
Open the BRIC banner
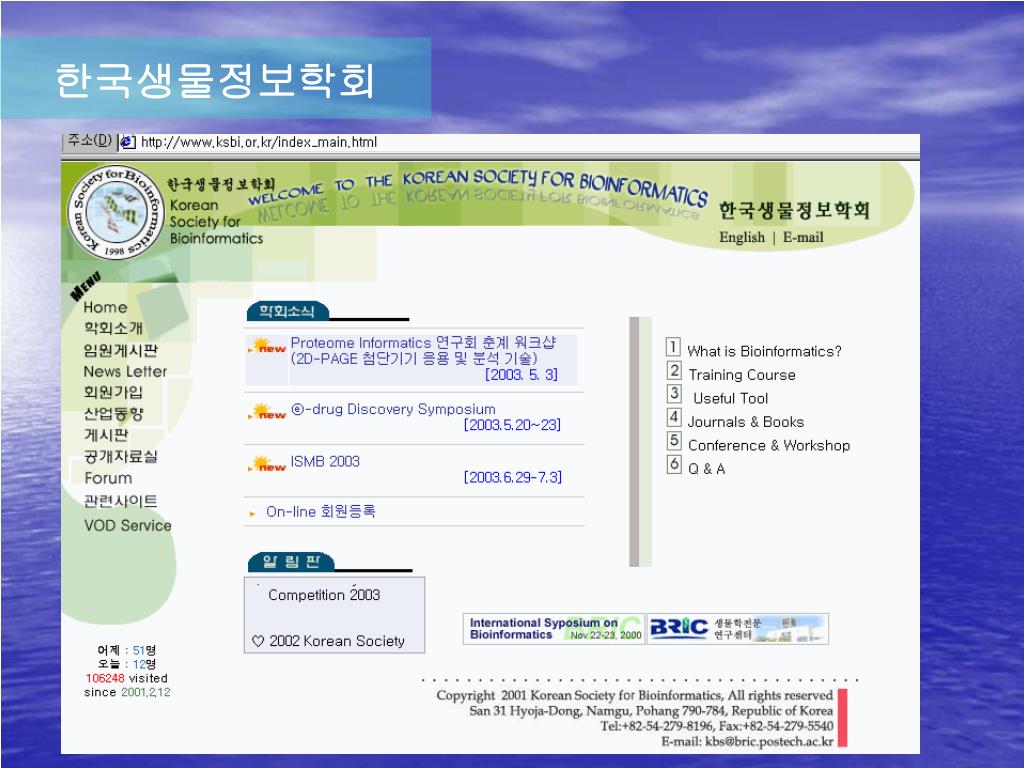coord(738,629)
